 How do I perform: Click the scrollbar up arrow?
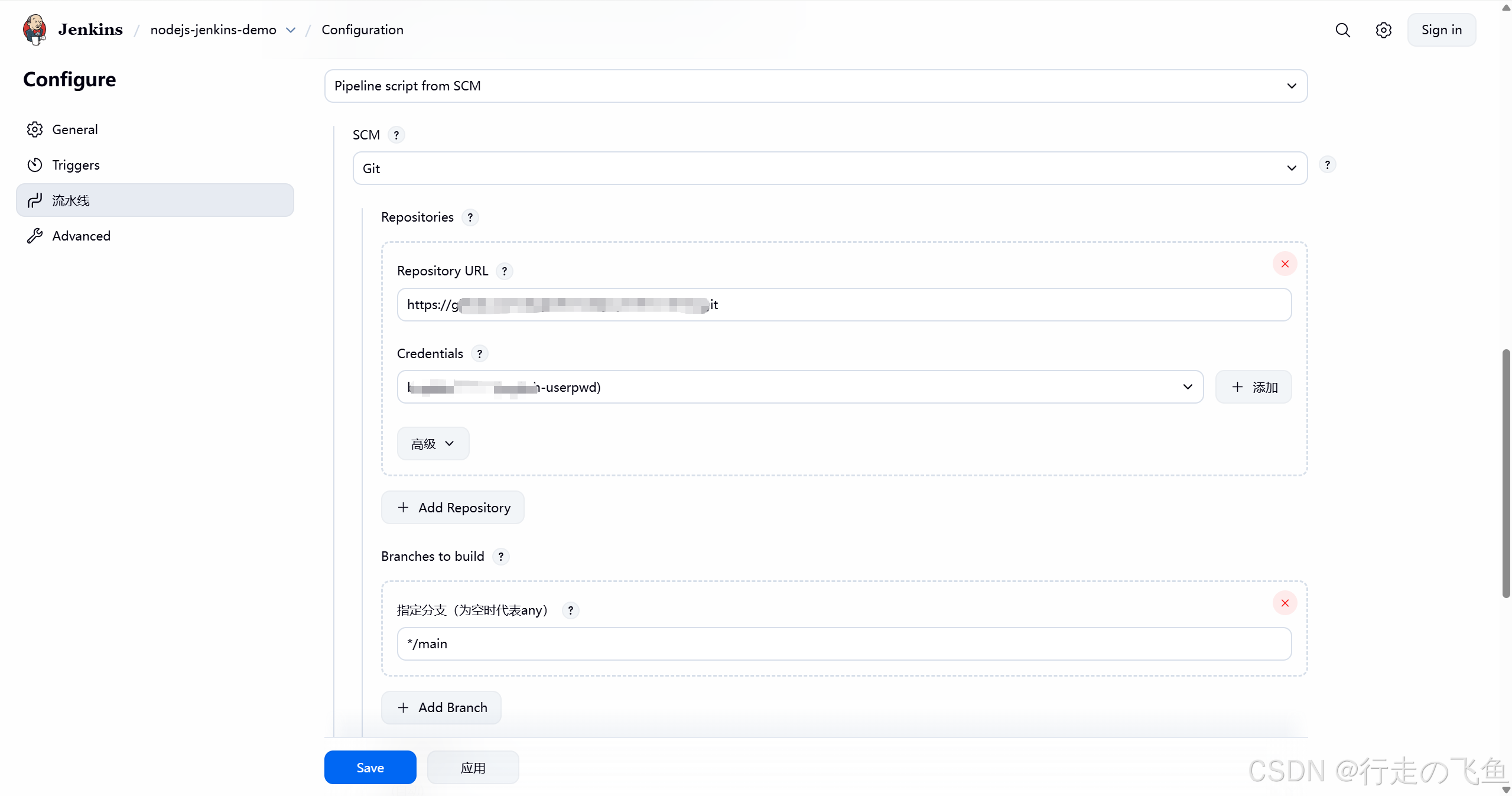tap(1506, 7)
